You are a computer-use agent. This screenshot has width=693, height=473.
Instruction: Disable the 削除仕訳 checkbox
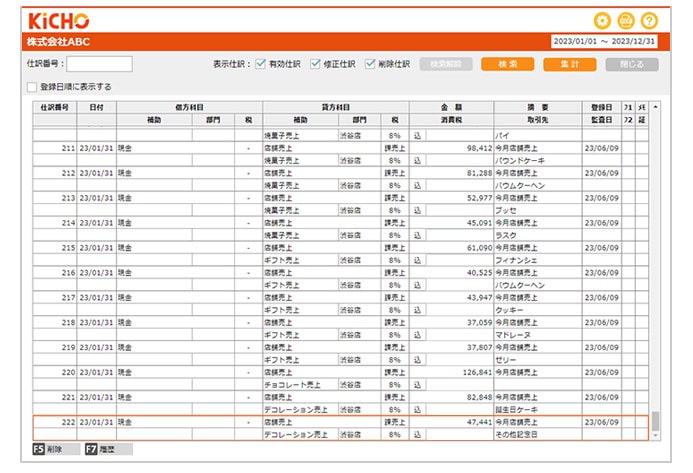[370, 64]
